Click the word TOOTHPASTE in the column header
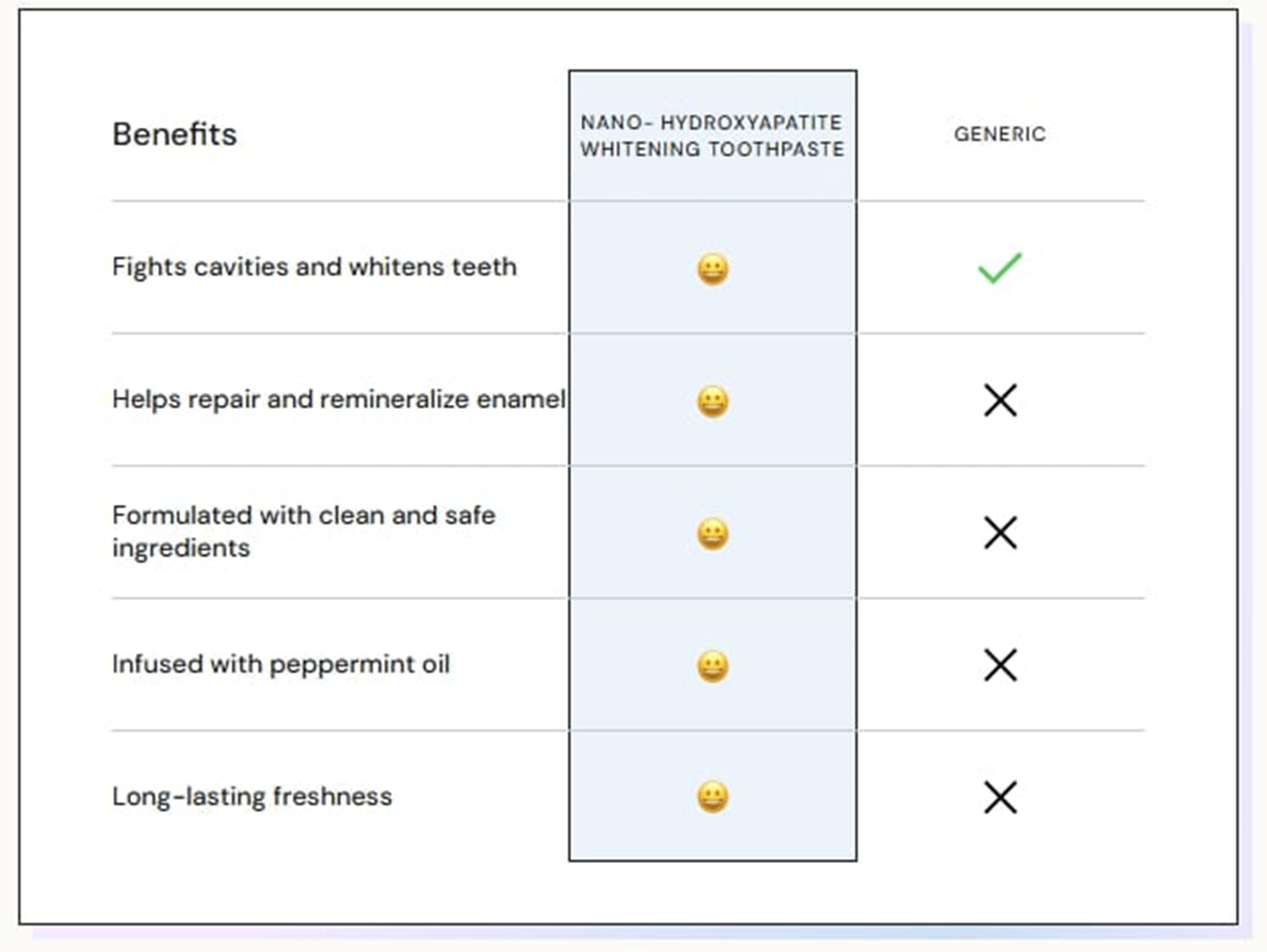 [x=777, y=149]
